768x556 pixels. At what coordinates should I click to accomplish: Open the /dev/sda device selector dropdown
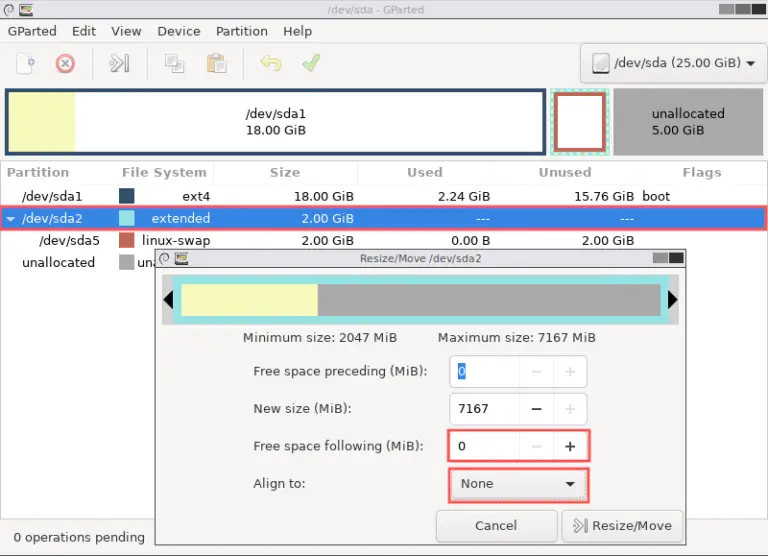coord(673,63)
